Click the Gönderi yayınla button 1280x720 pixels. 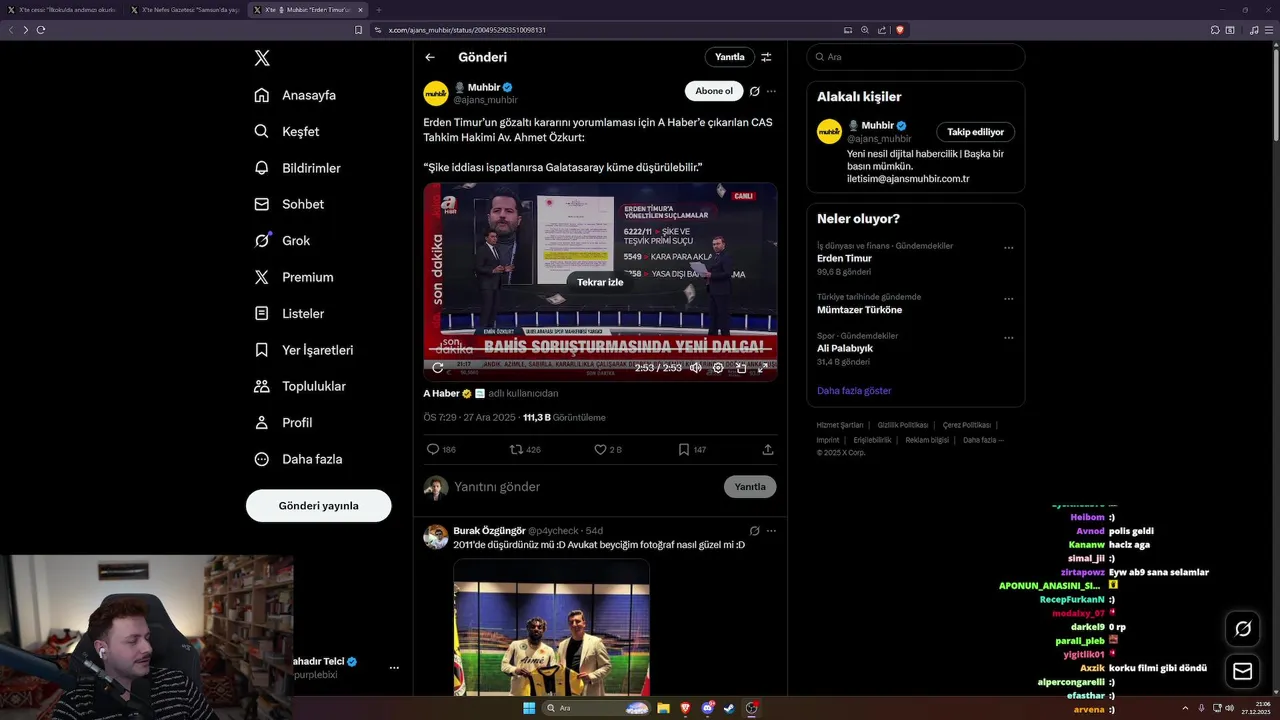[x=318, y=505]
